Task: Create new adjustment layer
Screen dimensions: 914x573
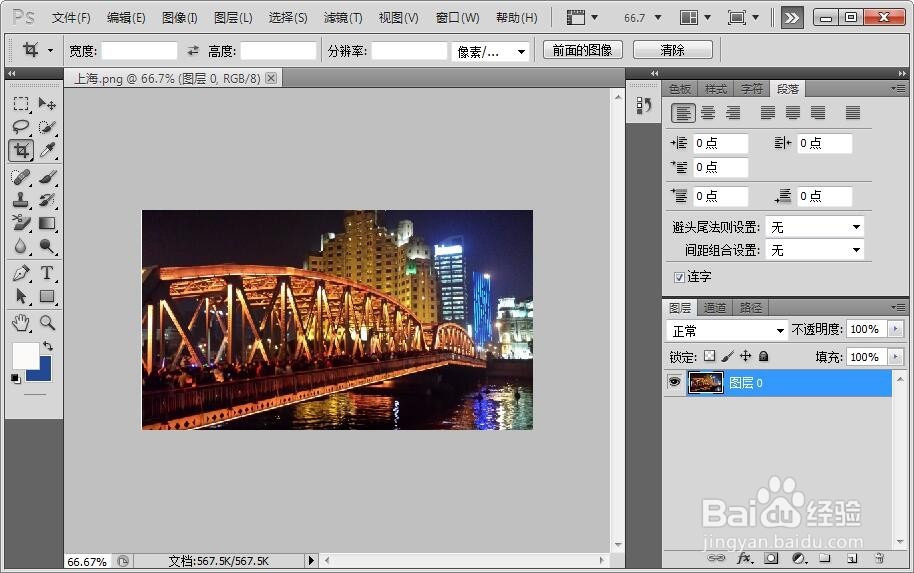Action: [799, 558]
